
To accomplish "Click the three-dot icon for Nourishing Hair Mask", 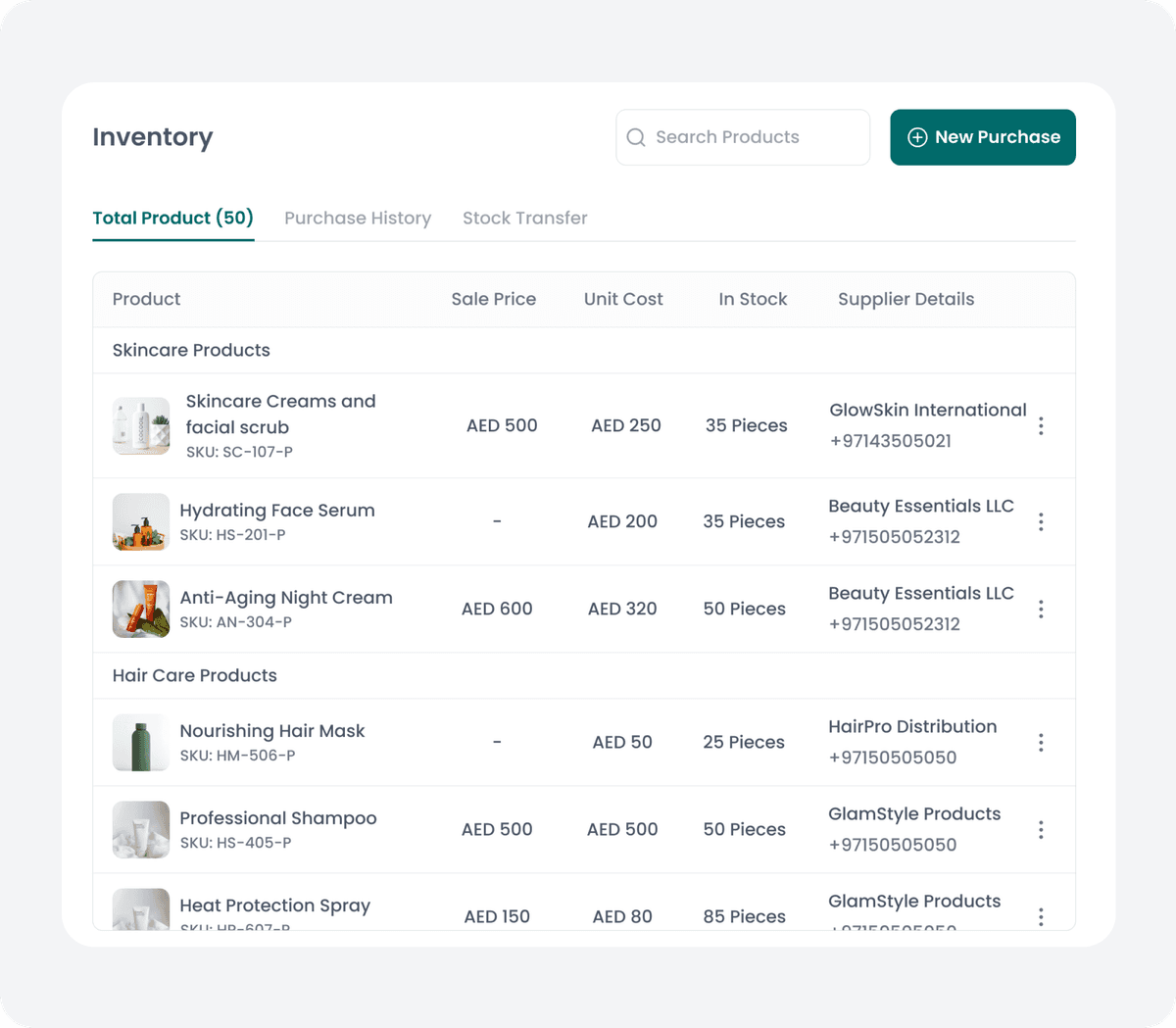I will [x=1041, y=742].
